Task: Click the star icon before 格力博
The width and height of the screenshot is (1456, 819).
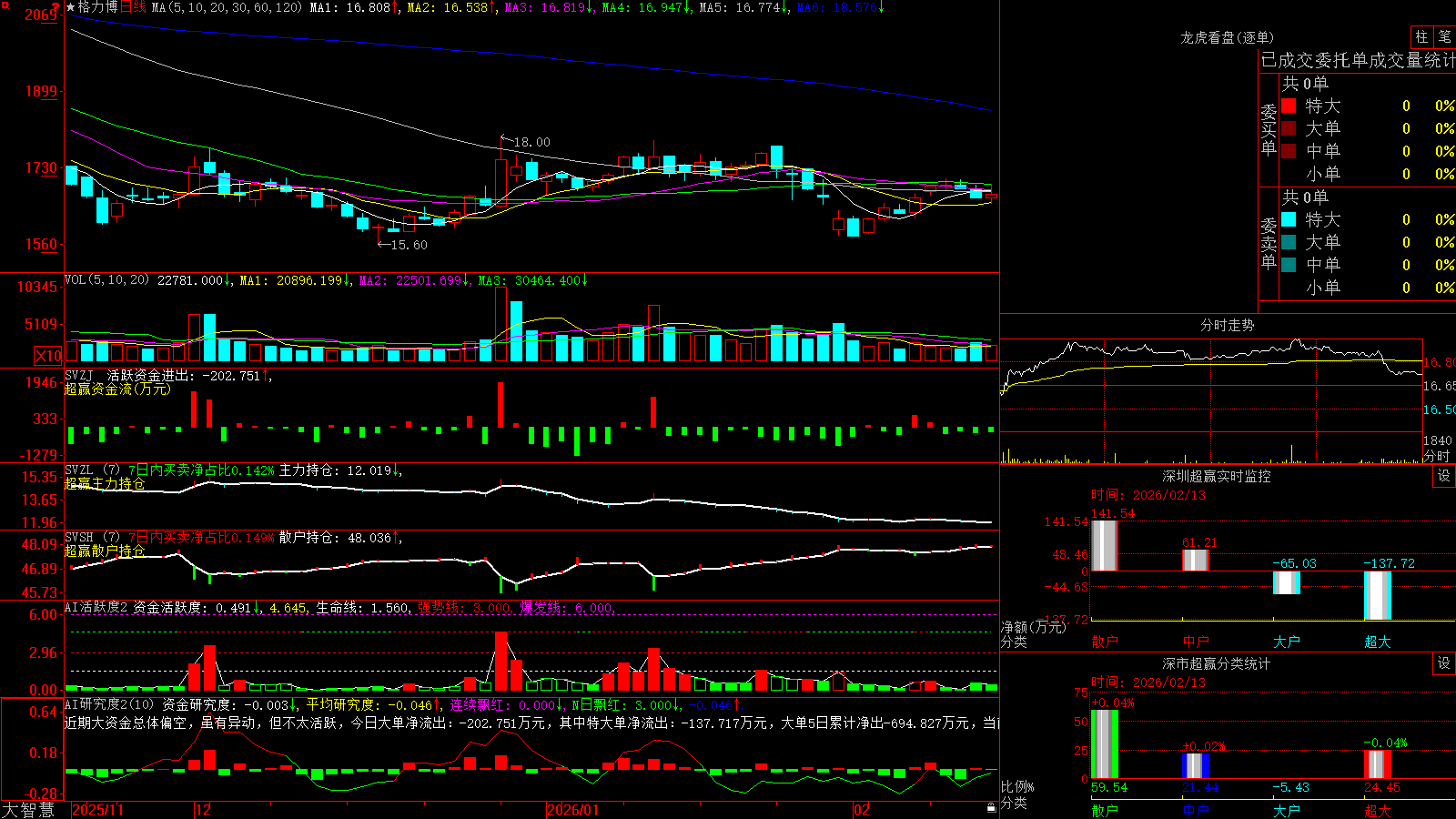Action: [71, 7]
